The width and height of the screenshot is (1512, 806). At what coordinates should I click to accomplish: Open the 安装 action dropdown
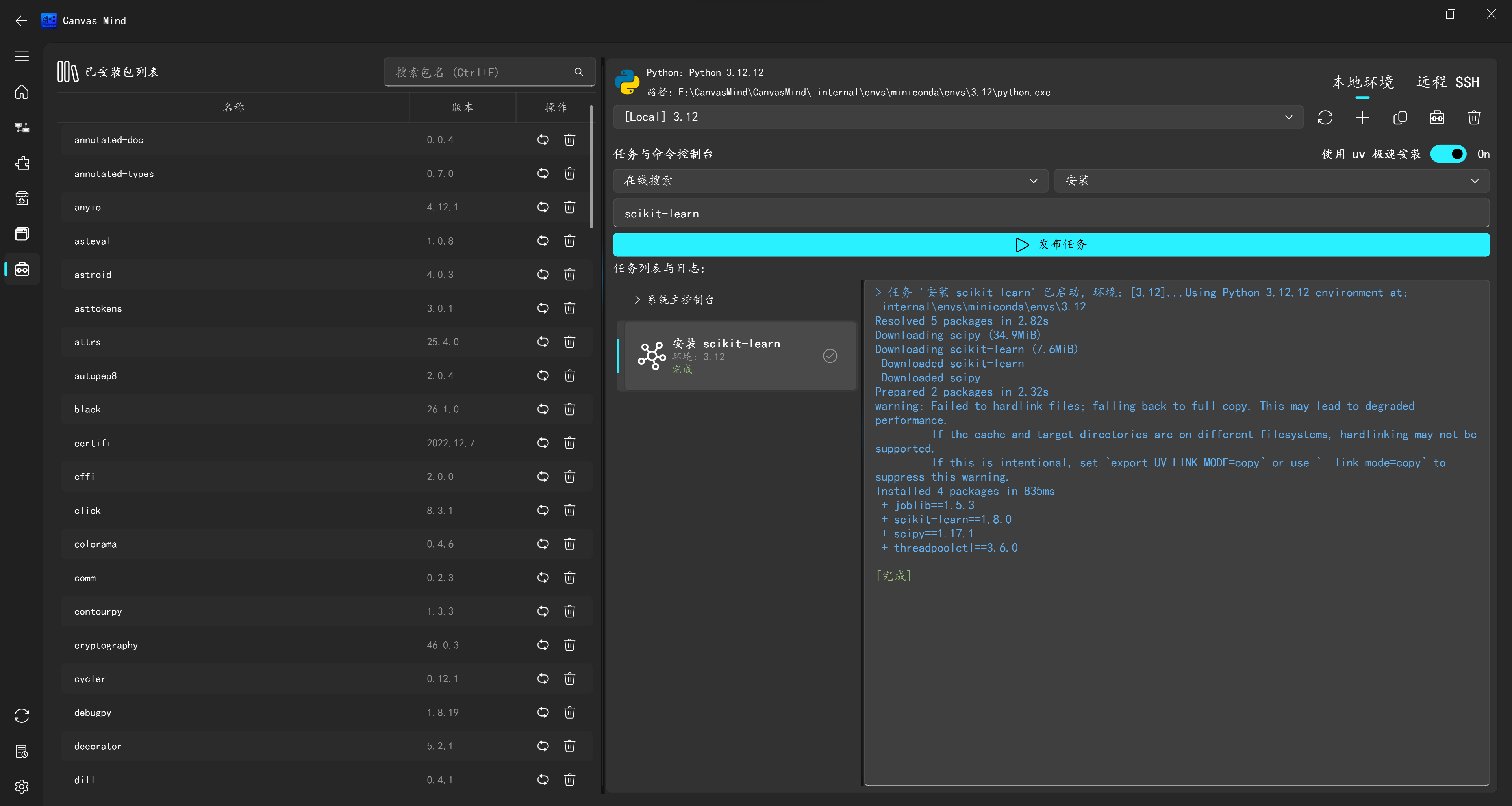click(x=1272, y=181)
